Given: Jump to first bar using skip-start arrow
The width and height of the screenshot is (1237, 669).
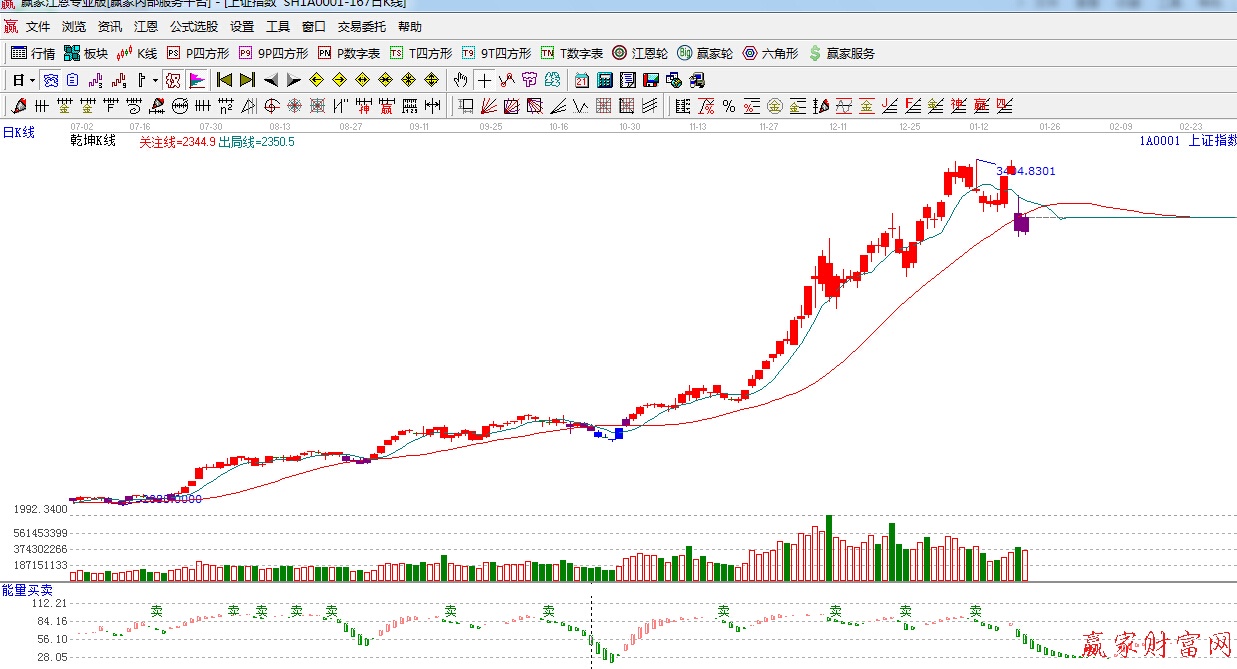Looking at the screenshot, I should 224,80.
